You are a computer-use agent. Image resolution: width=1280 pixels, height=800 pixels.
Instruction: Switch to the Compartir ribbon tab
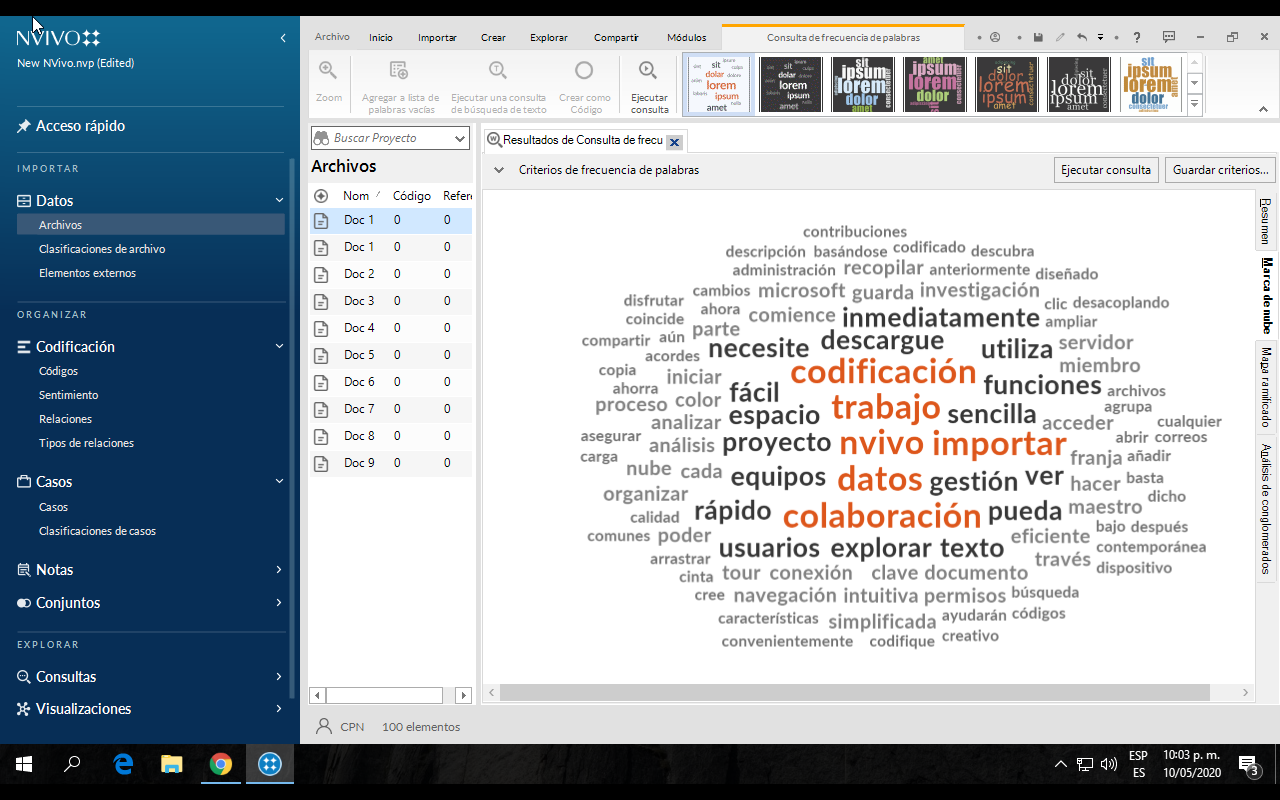pyautogui.click(x=616, y=37)
